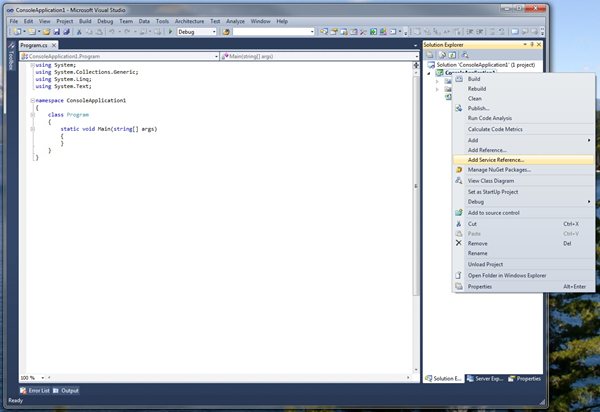Click the Add New Item toolbar icon
The image size is (600, 412).
(x=32, y=32)
